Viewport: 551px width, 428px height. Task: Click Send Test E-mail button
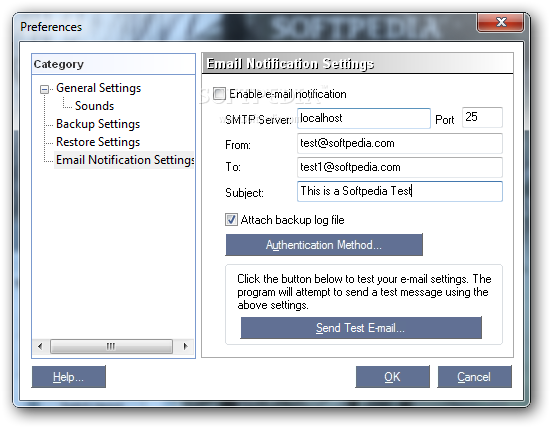[x=361, y=328]
